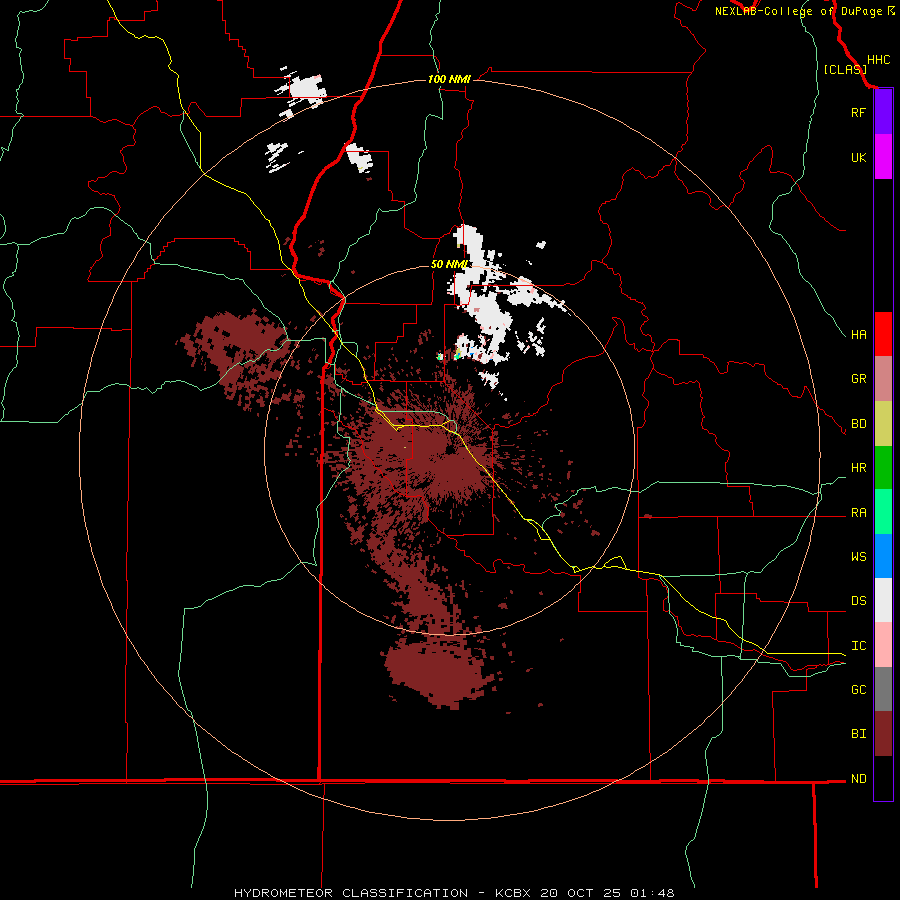Click the GR legend label
The image size is (900, 900).
pos(858,379)
